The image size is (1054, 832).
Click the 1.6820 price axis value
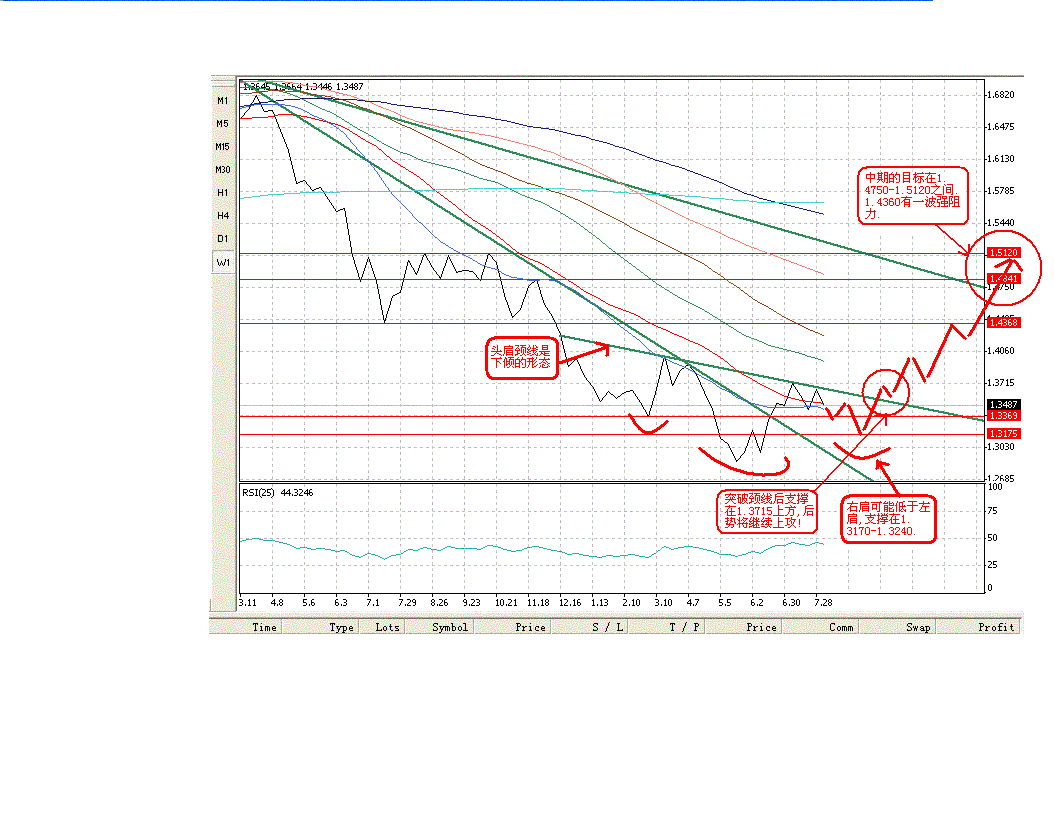pos(1000,95)
